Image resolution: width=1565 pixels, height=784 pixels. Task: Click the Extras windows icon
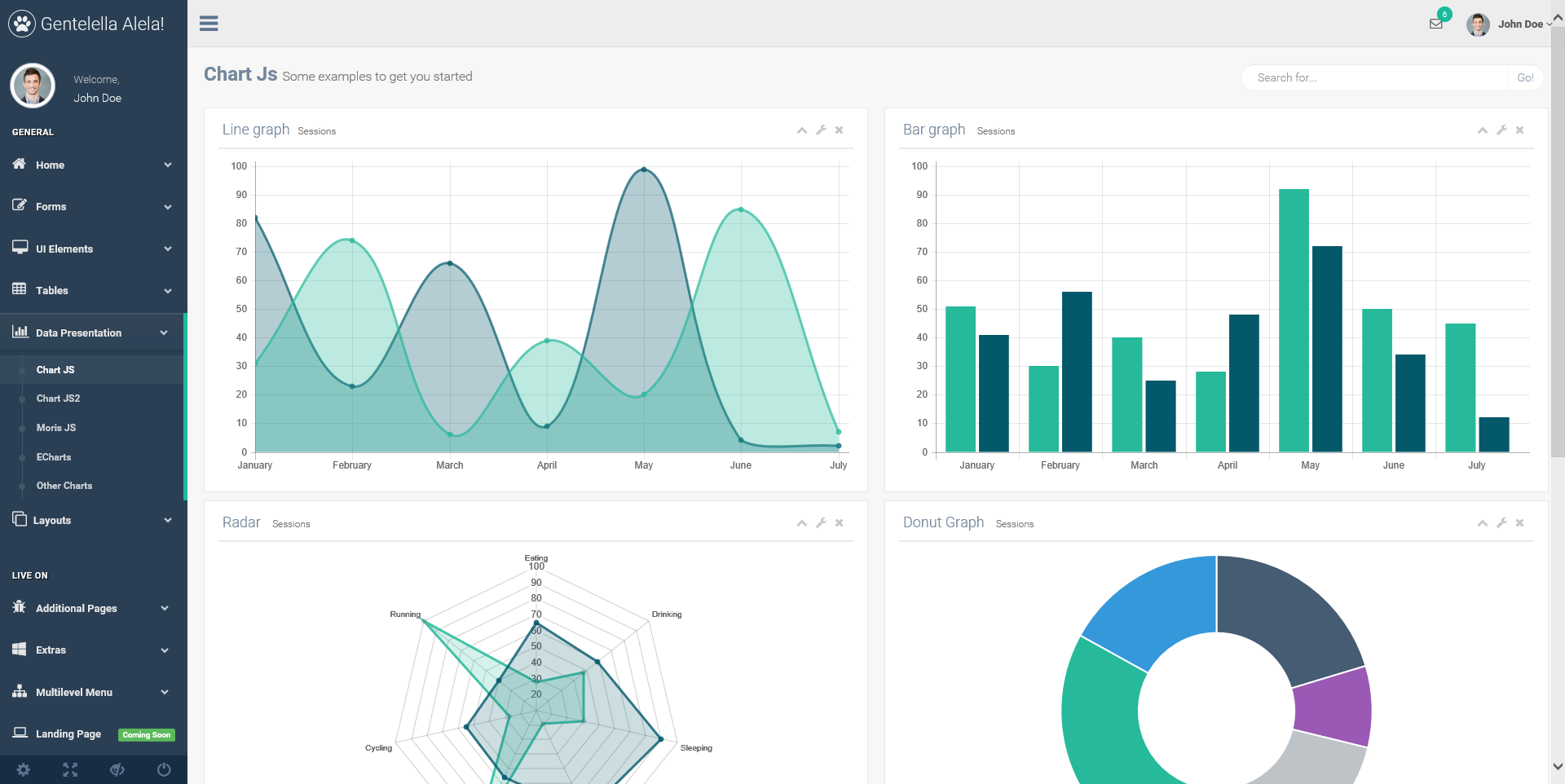(20, 649)
